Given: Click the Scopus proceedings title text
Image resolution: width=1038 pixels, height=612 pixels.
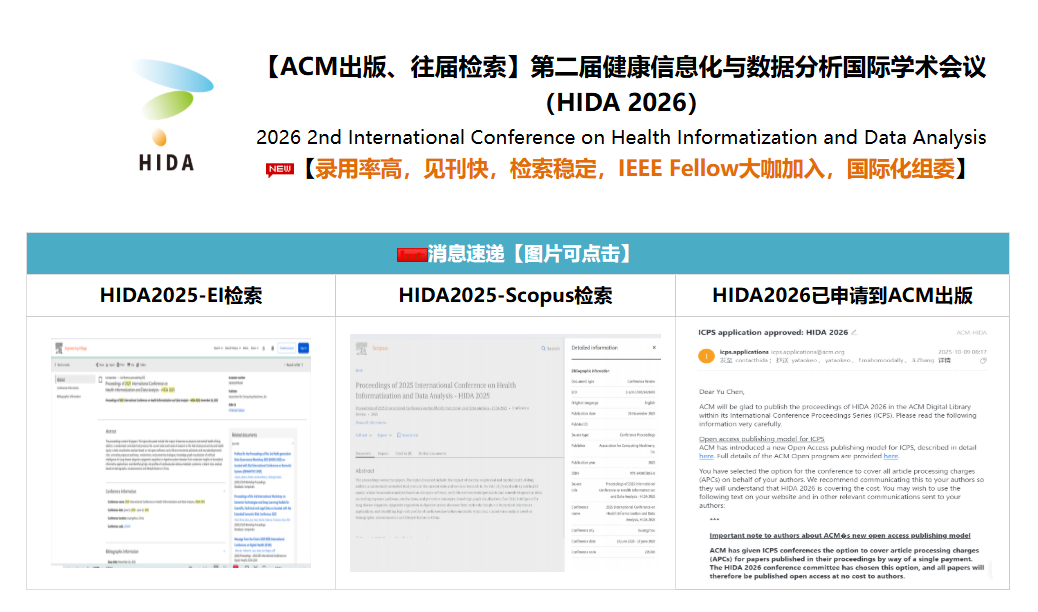Looking at the screenshot, I should [436, 390].
